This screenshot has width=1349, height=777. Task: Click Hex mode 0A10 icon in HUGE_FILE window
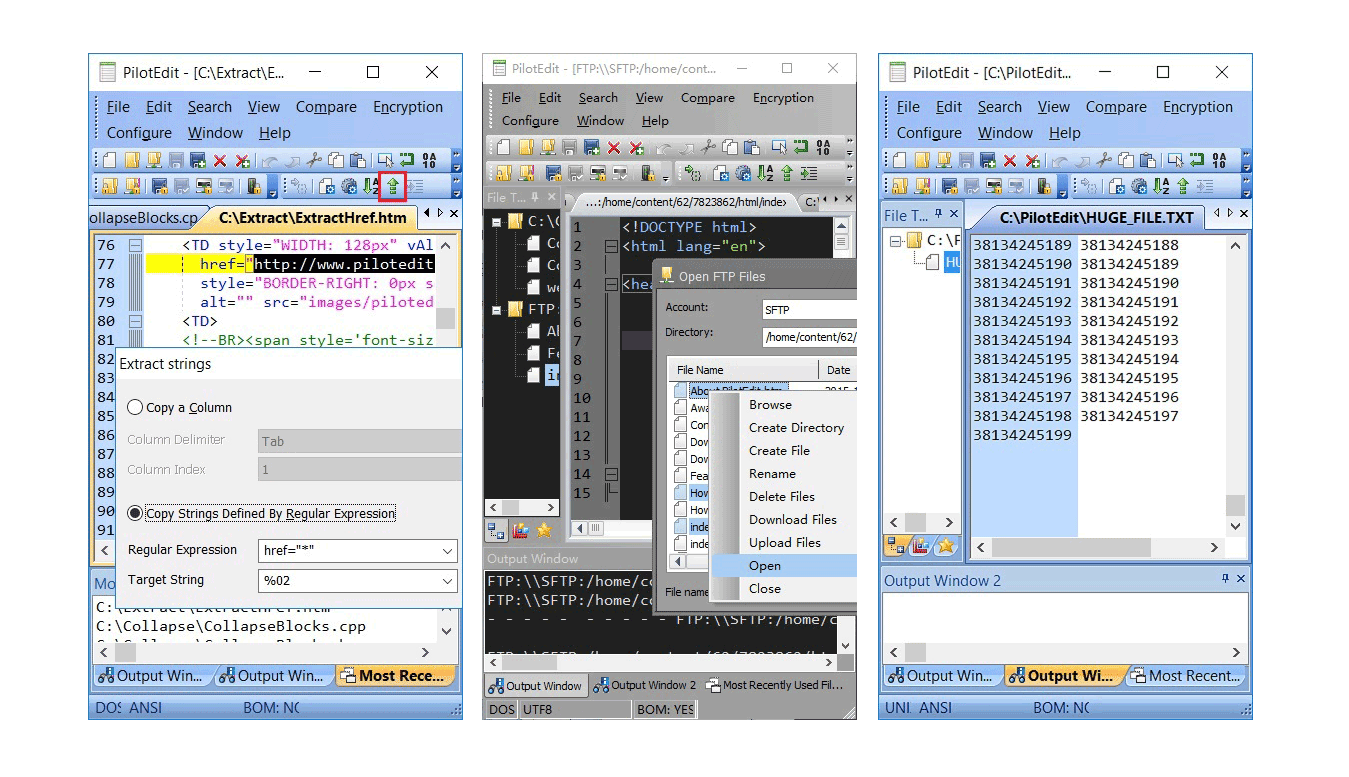pos(1219,160)
